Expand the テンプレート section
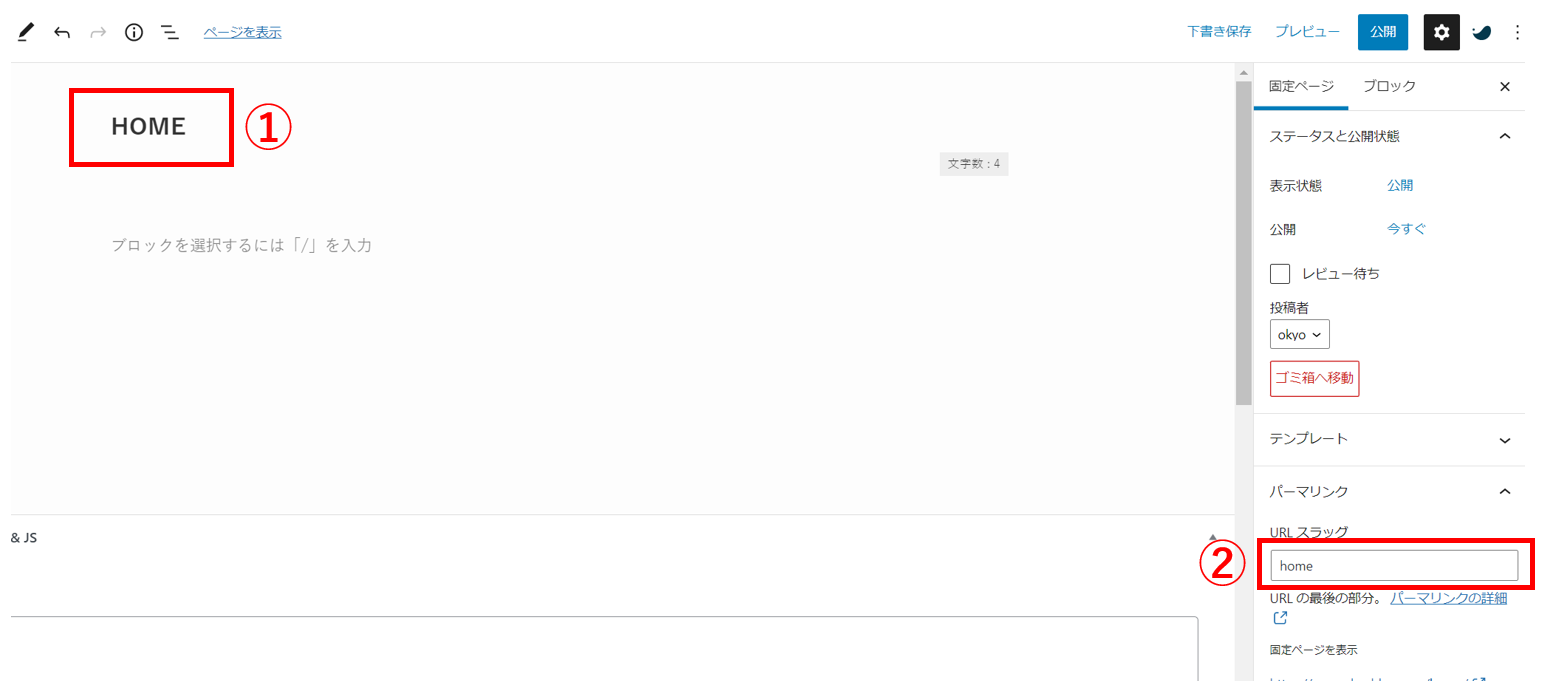The height and width of the screenshot is (681, 1552). (1505, 440)
